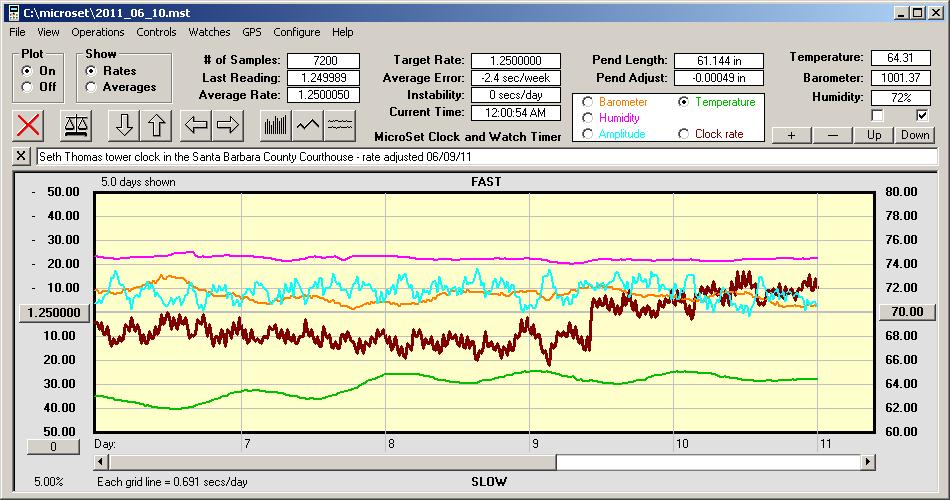The height and width of the screenshot is (500, 950).
Task: Click the Barometer value field
Action: (x=900, y=78)
